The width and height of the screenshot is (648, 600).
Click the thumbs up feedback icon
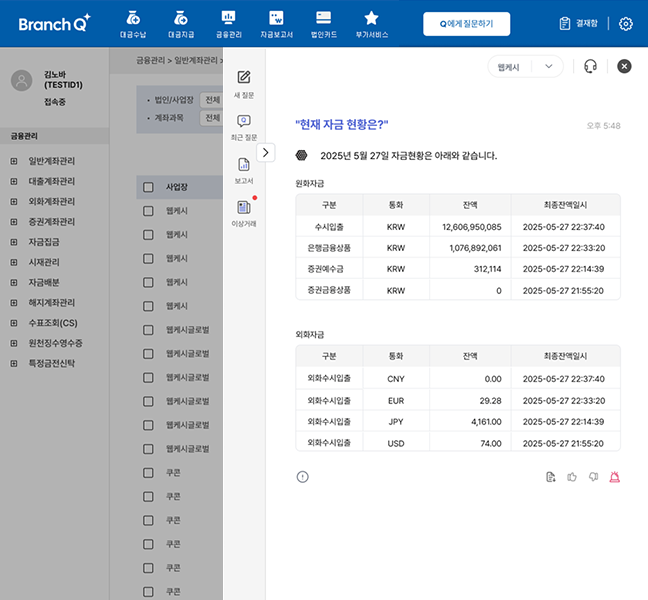[x=572, y=477]
